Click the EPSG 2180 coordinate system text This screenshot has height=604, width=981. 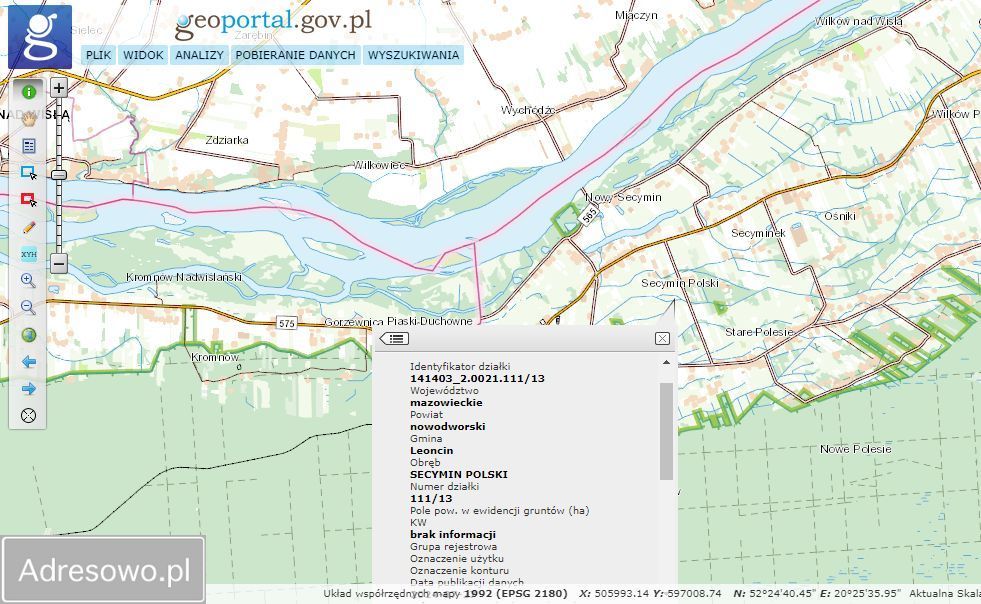516,593
